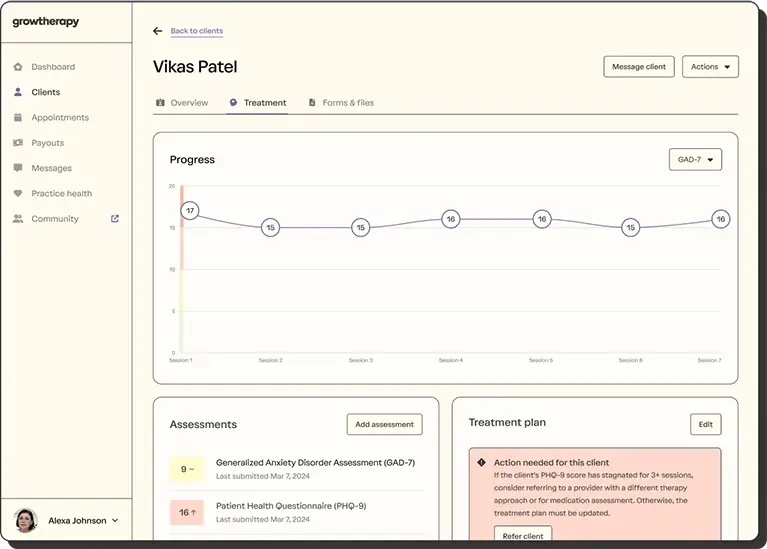
Task: Click the Dashboard home icon
Action: coord(18,67)
